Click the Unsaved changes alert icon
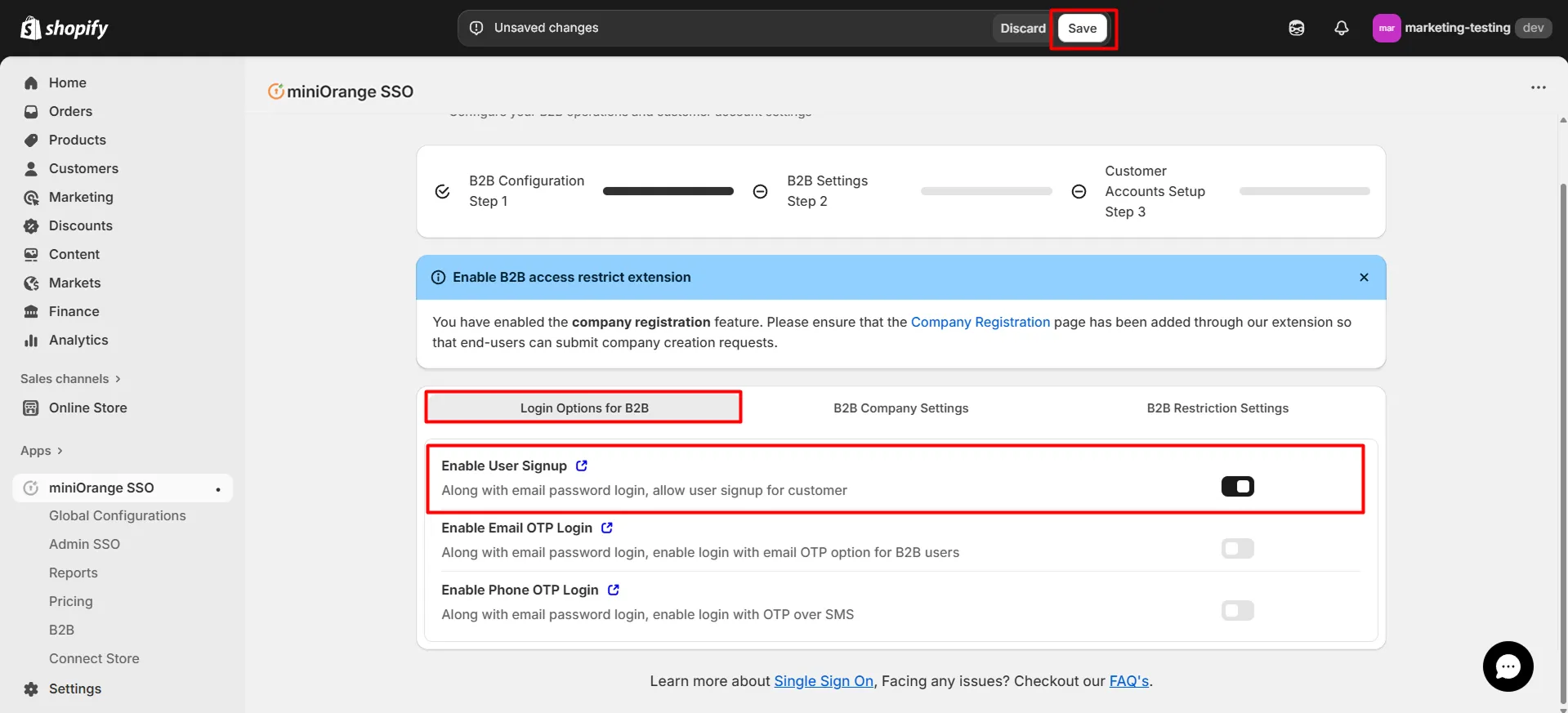Screen dimensions: 1568x713 (476, 28)
